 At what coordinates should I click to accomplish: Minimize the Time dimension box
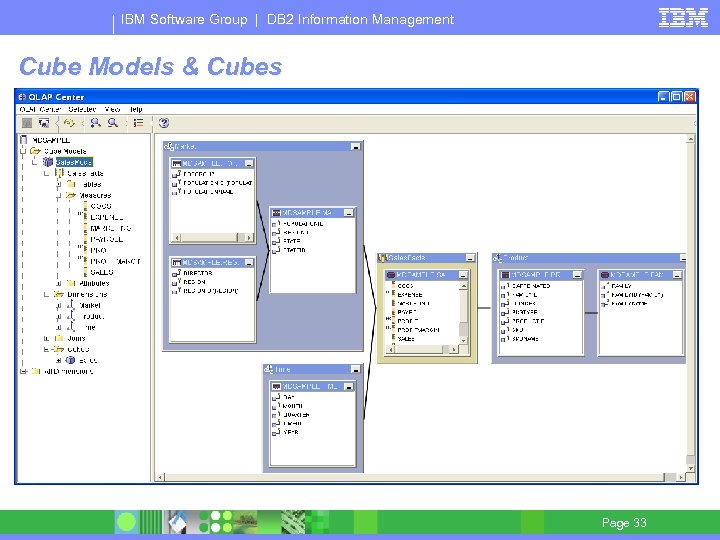(x=355, y=369)
